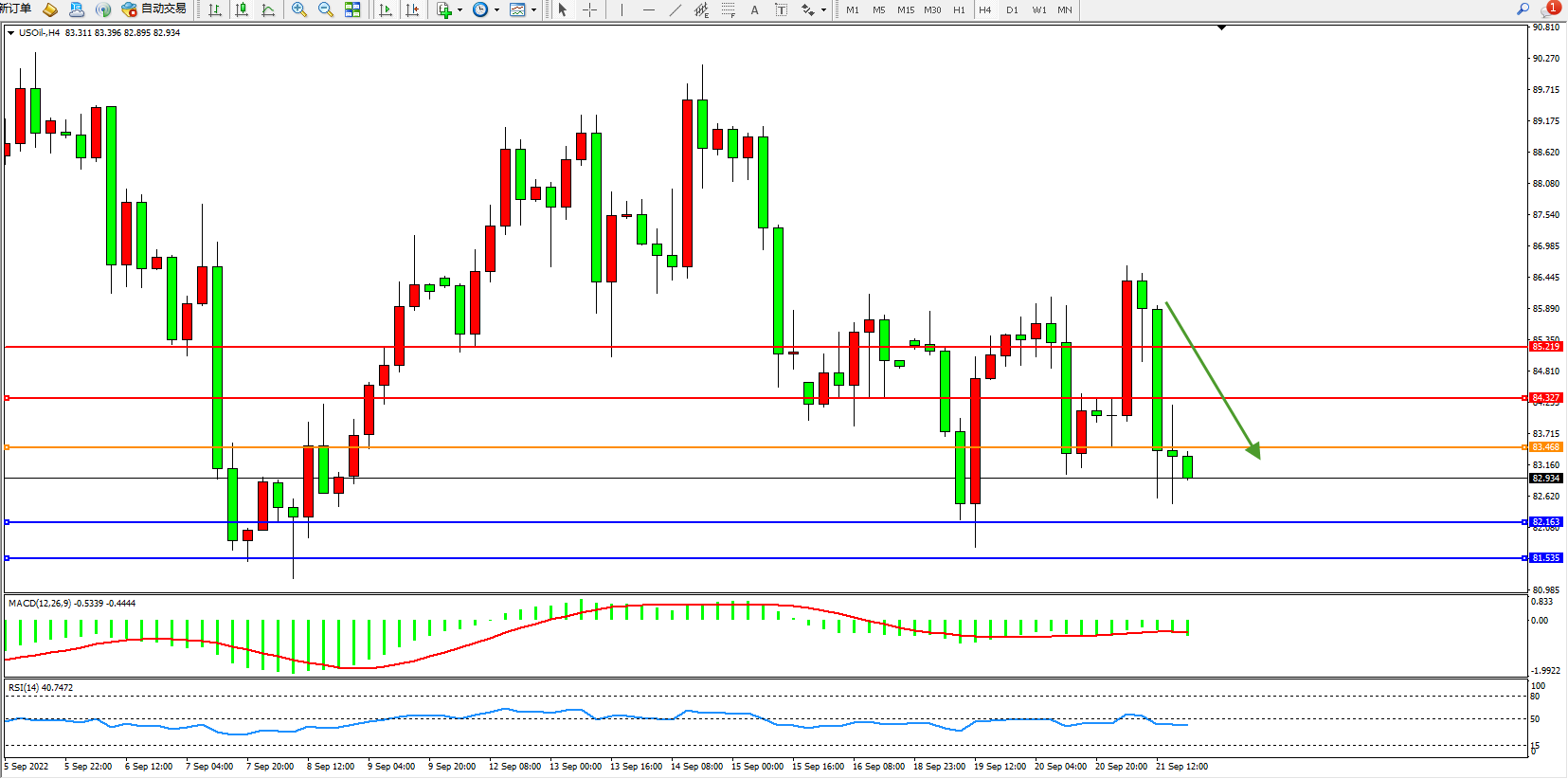Select the Fibonacci retracement tool

pyautogui.click(x=728, y=9)
